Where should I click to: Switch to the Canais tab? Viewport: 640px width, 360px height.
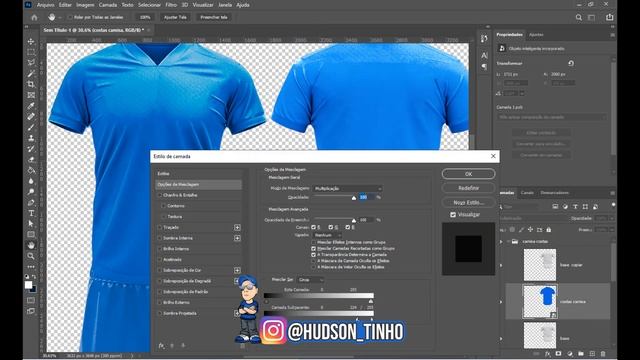coord(527,193)
